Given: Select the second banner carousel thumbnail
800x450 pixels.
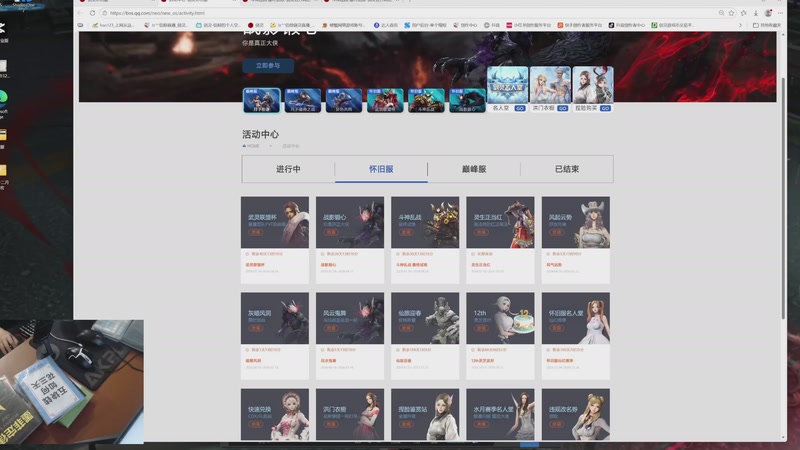Looking at the screenshot, I should pos(303,100).
